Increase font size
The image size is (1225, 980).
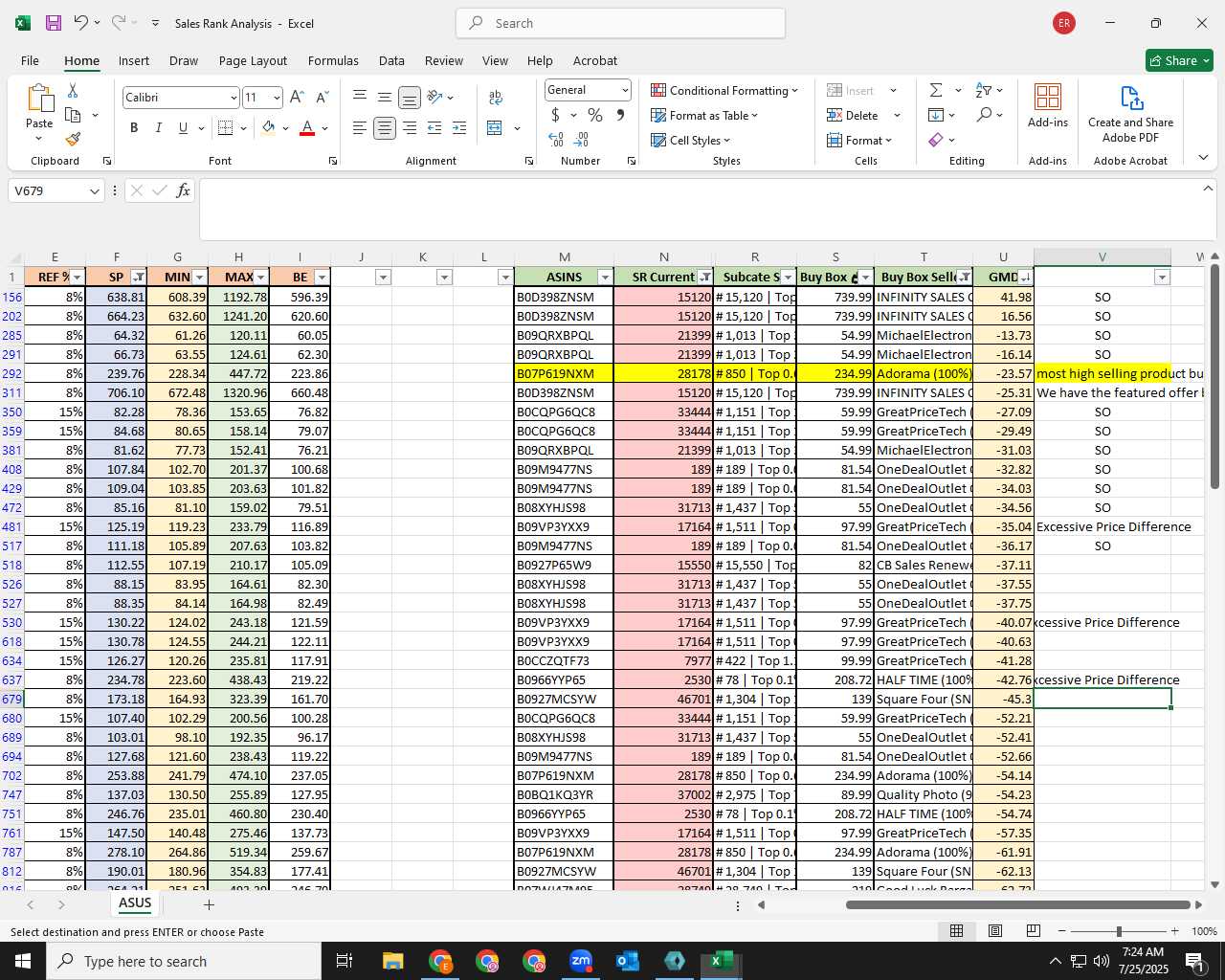pyautogui.click(x=297, y=98)
